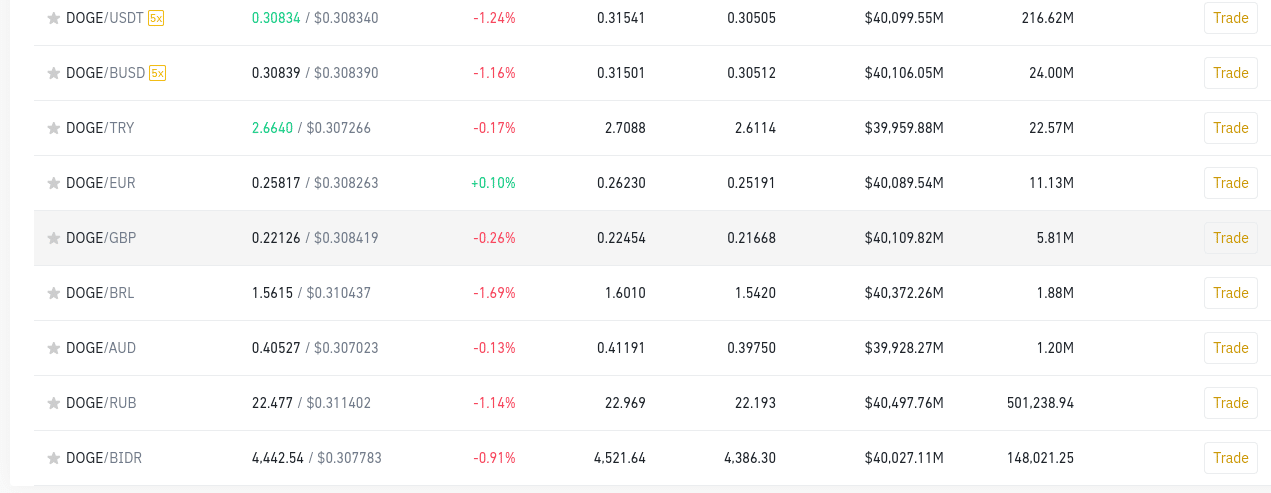
Task: Click the 5x badge next to DOGE/BUSD
Action: click(157, 73)
